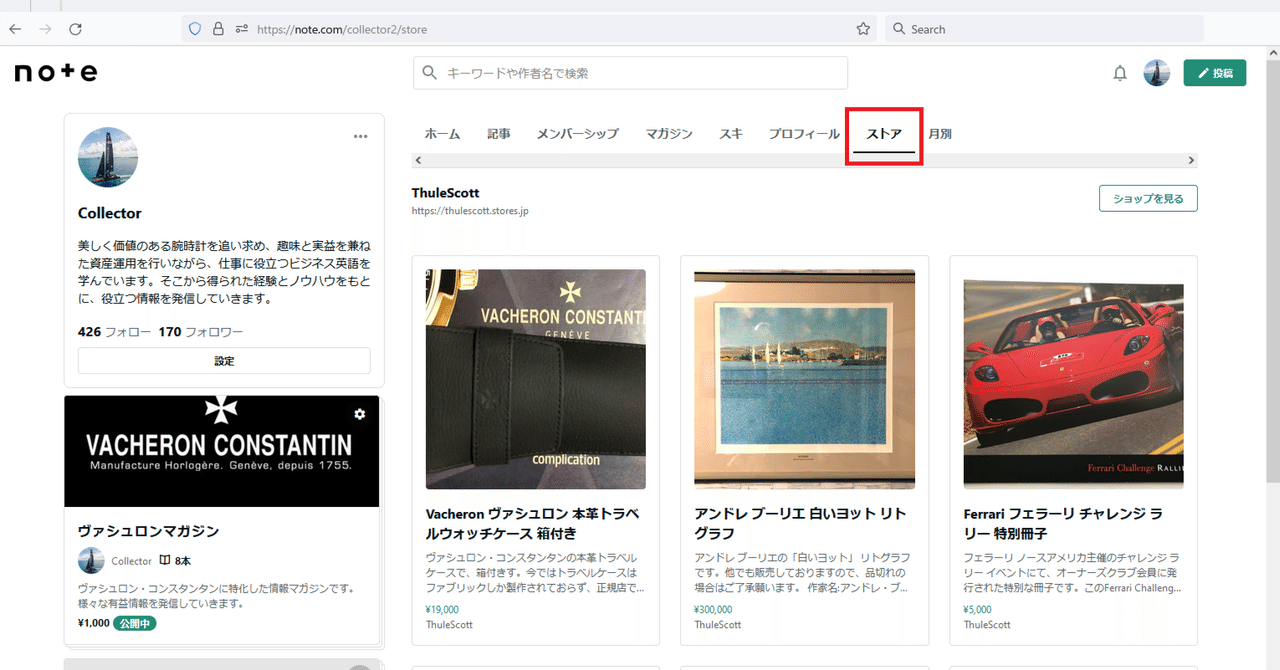Switch to the 記事 tab
Viewport: 1280px width, 670px height.
click(x=498, y=134)
